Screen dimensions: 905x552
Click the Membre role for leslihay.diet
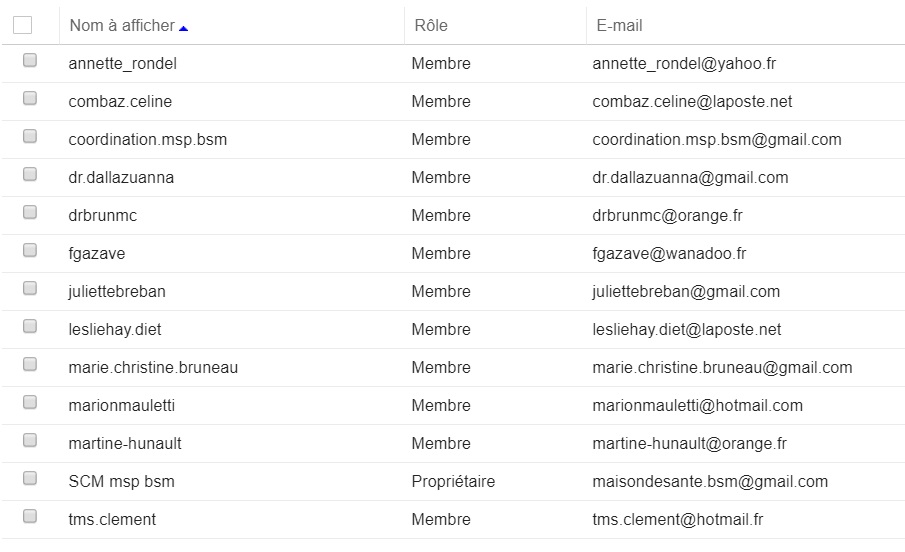click(x=441, y=330)
